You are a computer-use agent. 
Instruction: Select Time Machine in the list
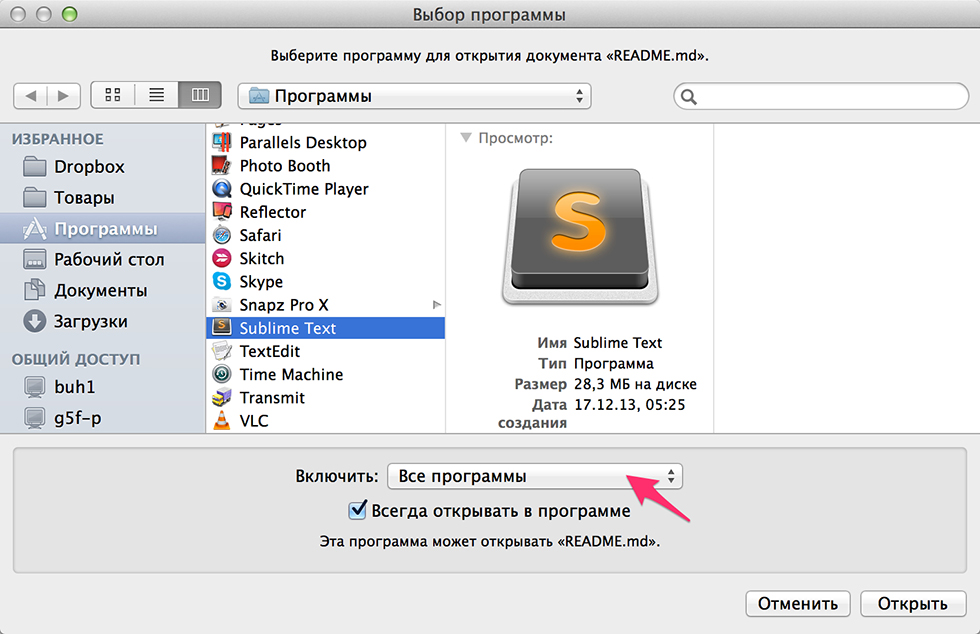(x=326, y=375)
